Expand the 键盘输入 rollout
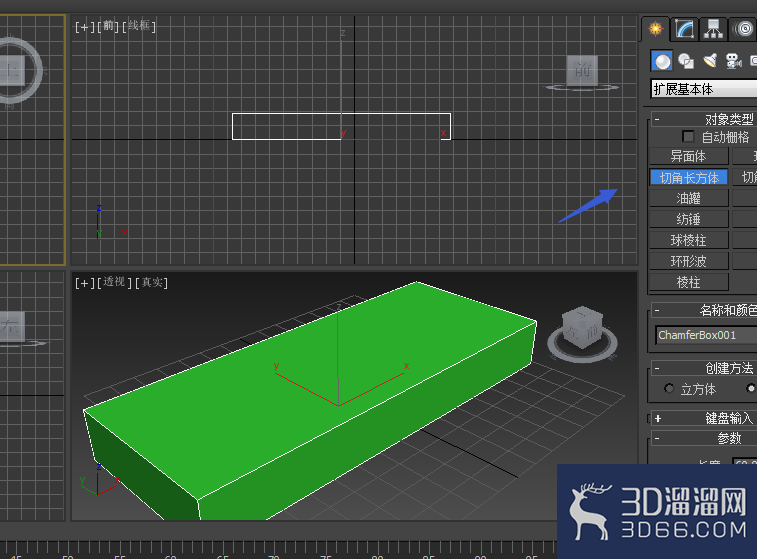 click(x=658, y=418)
